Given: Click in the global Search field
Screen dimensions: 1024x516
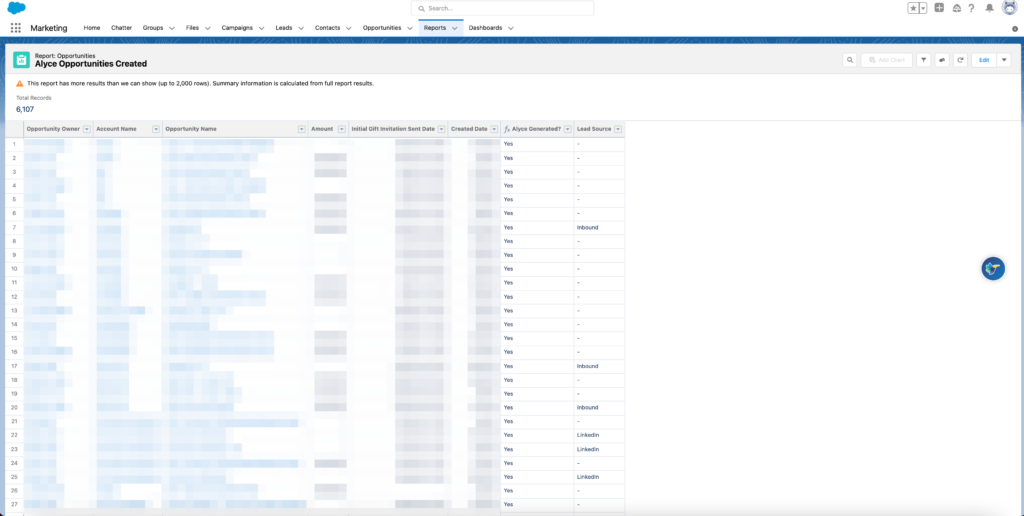Looking at the screenshot, I should 502,8.
